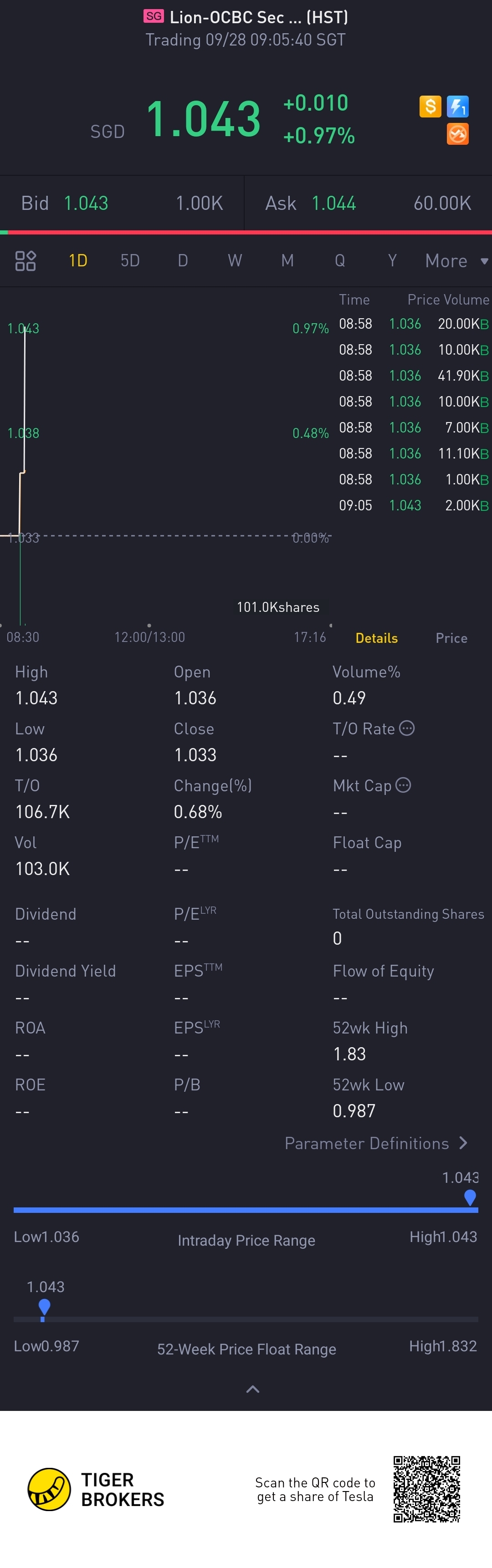Open Parameter Definitions
Screen dimensions: 492x1568
click(376, 1143)
